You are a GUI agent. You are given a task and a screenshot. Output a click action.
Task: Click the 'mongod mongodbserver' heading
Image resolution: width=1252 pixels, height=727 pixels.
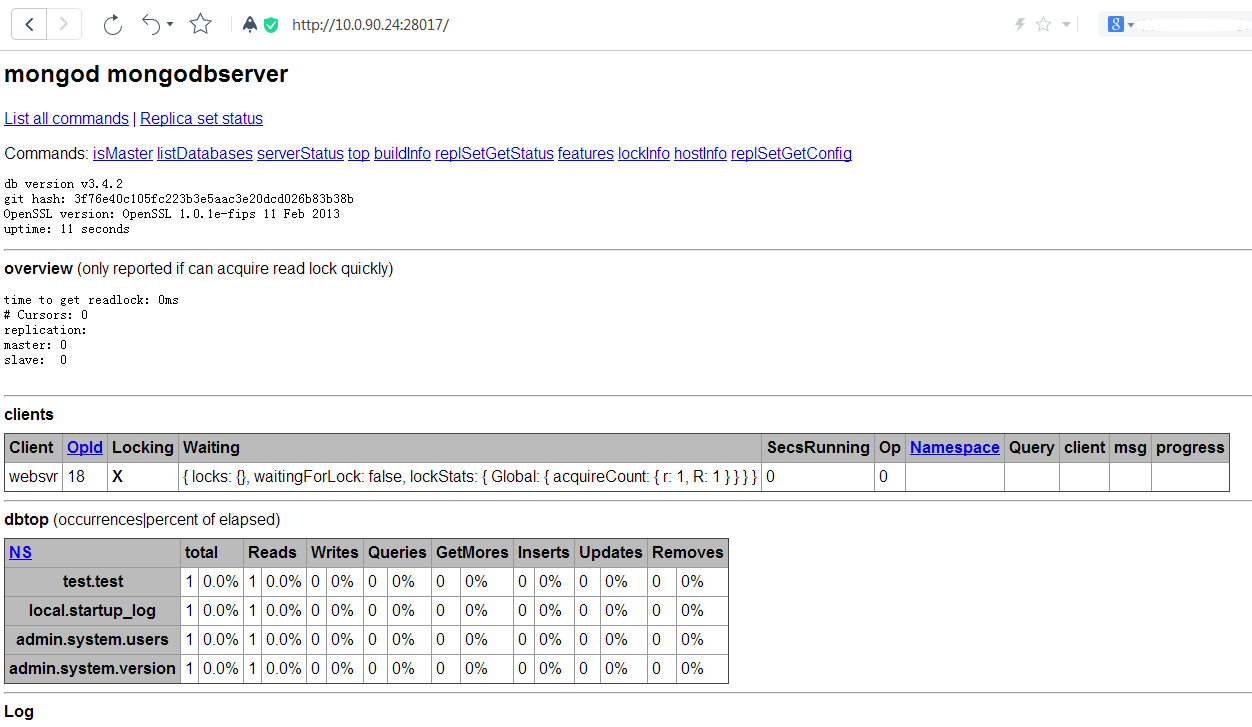[146, 74]
